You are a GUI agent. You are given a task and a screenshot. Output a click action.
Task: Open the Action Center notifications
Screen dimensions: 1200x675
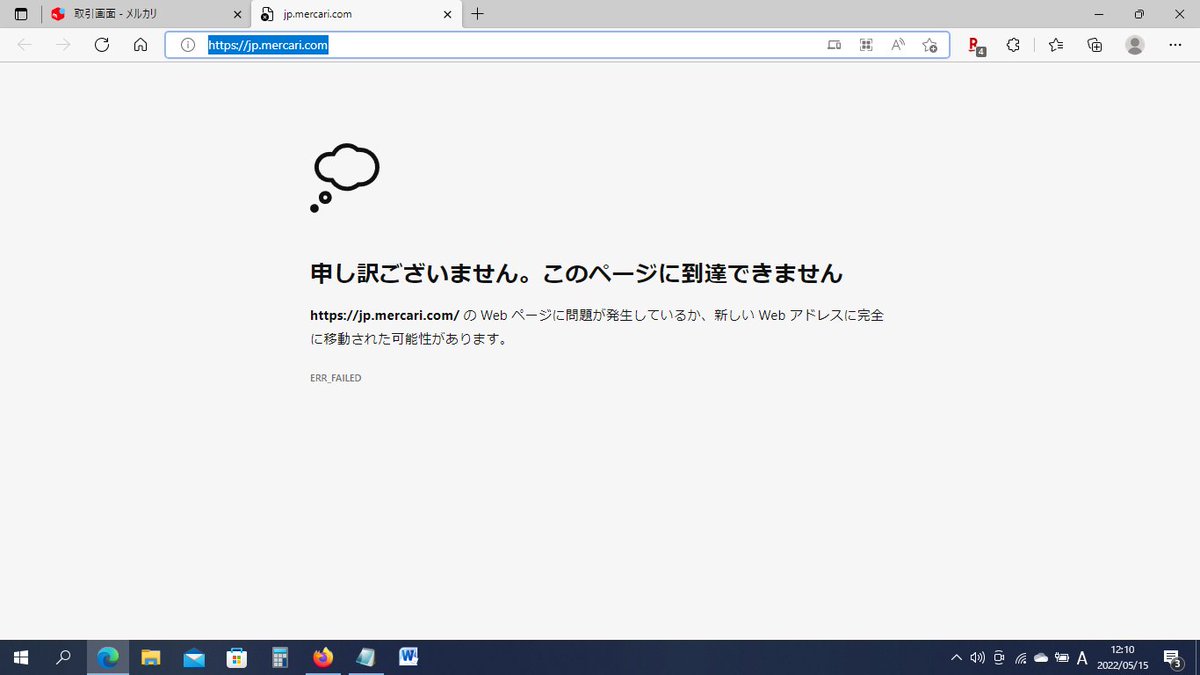[1174, 657]
